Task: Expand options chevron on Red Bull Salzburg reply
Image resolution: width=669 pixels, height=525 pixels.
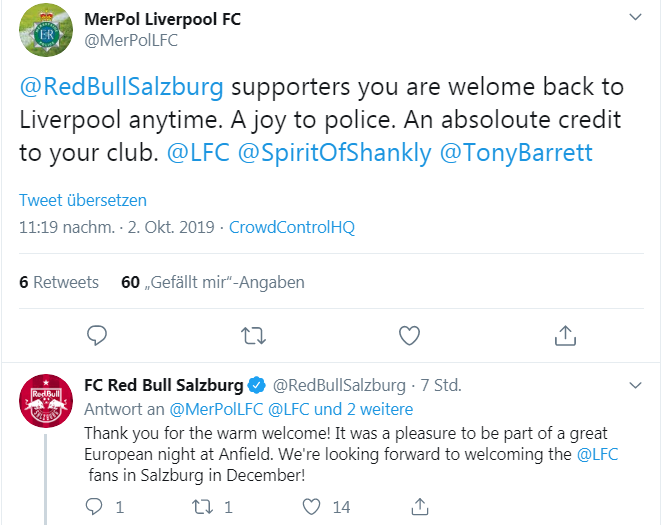Action: [636, 385]
